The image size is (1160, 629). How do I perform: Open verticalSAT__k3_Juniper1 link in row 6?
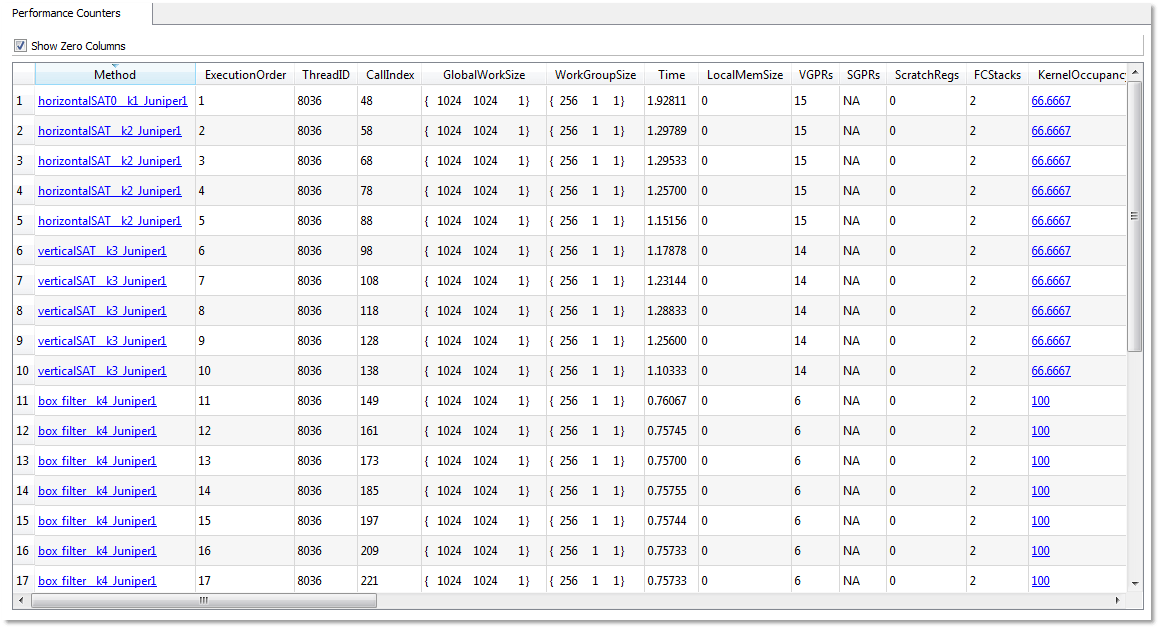point(102,251)
